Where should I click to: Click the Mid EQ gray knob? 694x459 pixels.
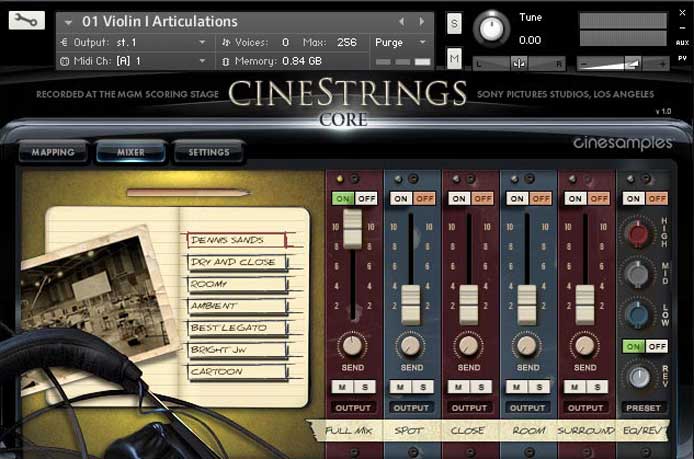(x=638, y=274)
